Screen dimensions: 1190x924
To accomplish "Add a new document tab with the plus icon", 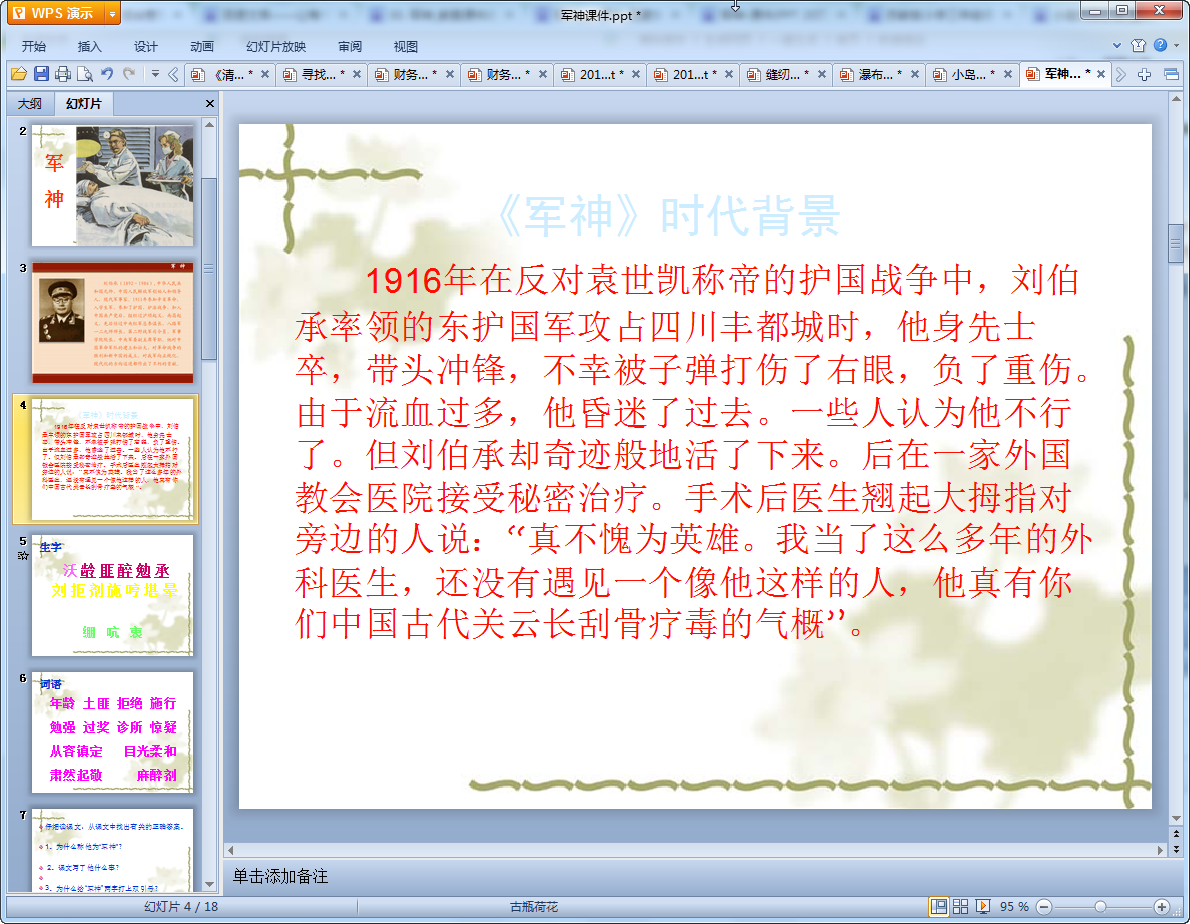I will [x=1144, y=74].
